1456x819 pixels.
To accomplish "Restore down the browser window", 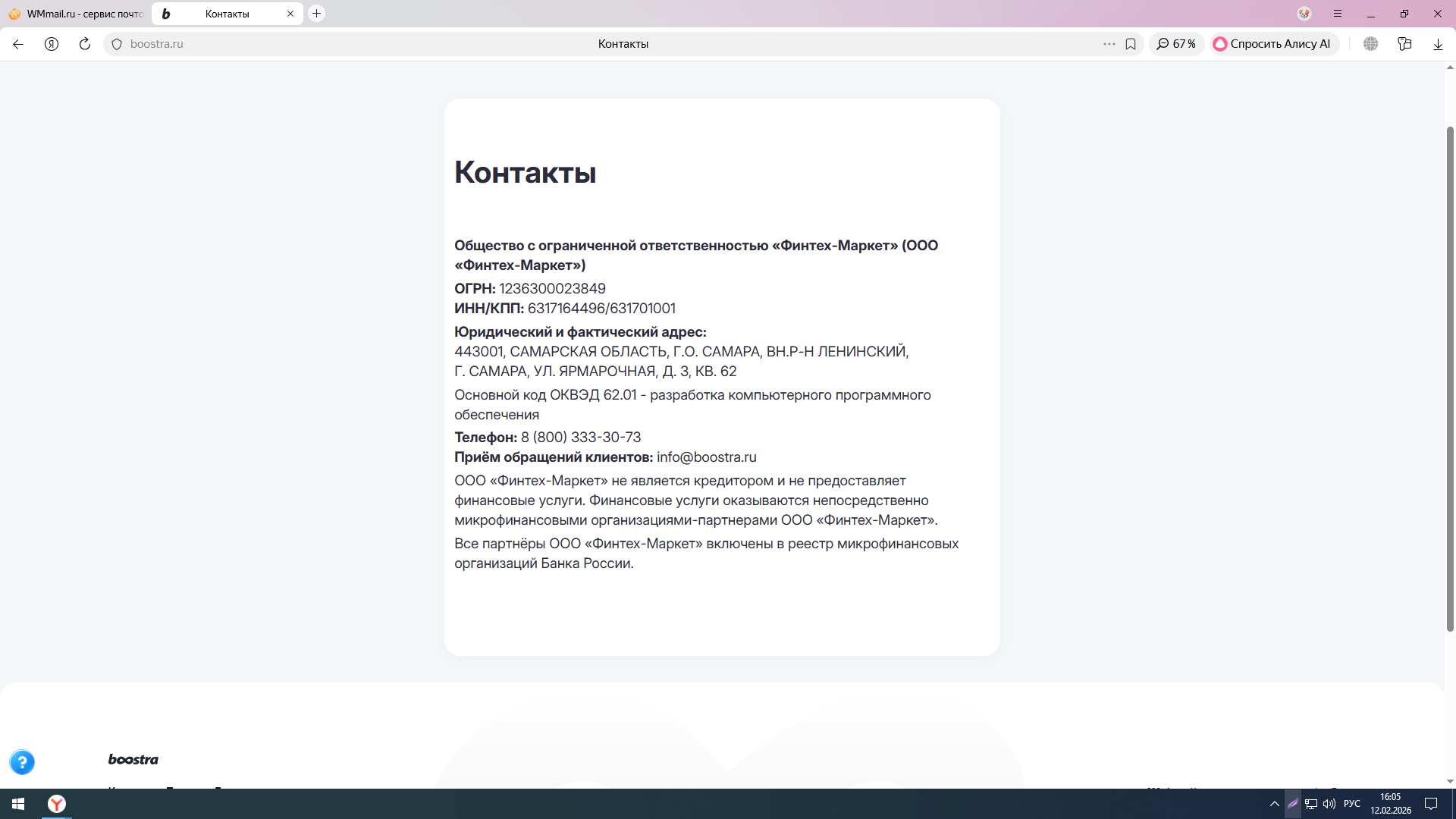I will 1404,14.
